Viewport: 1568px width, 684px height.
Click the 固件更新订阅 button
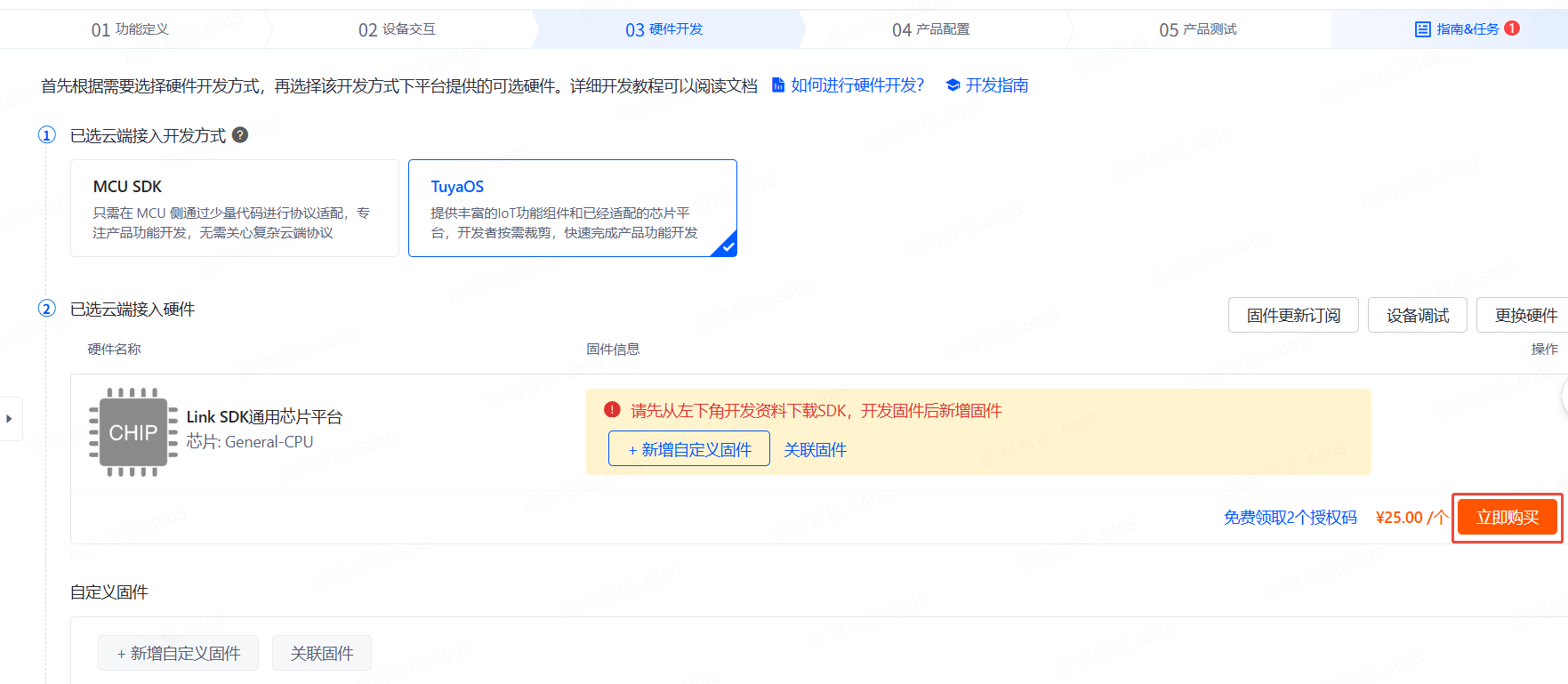pos(1293,315)
